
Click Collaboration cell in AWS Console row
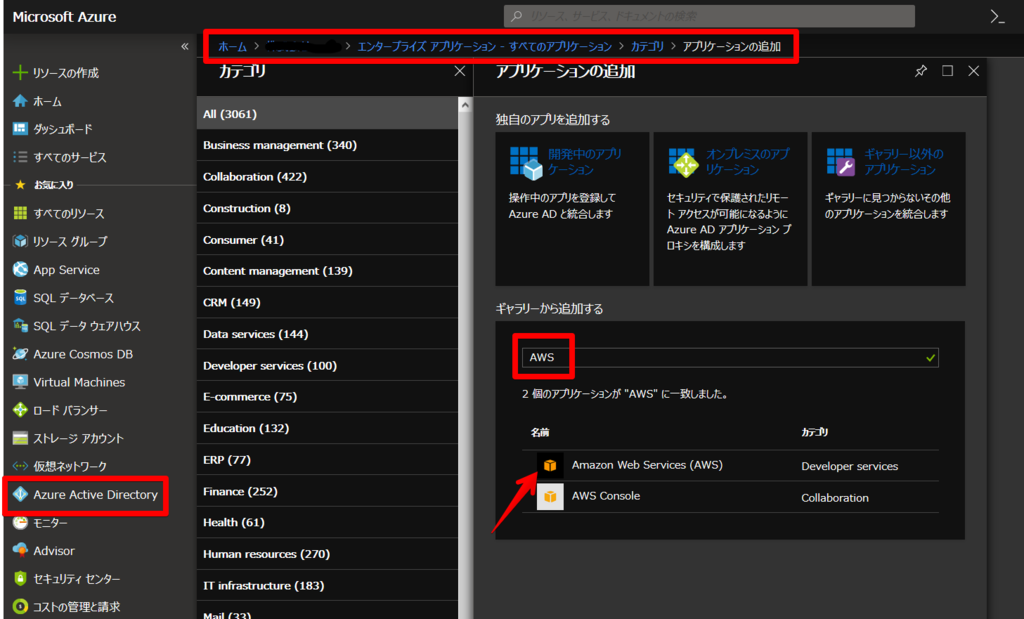[835, 498]
